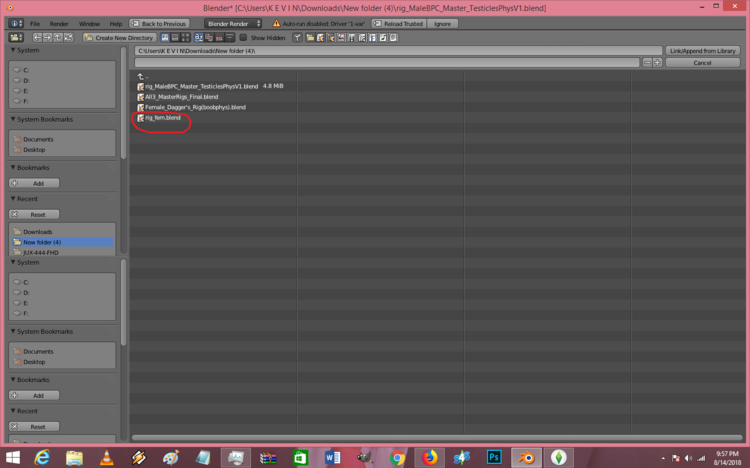Sort files by modification time
This screenshot has height=468, width=750.
point(220,37)
